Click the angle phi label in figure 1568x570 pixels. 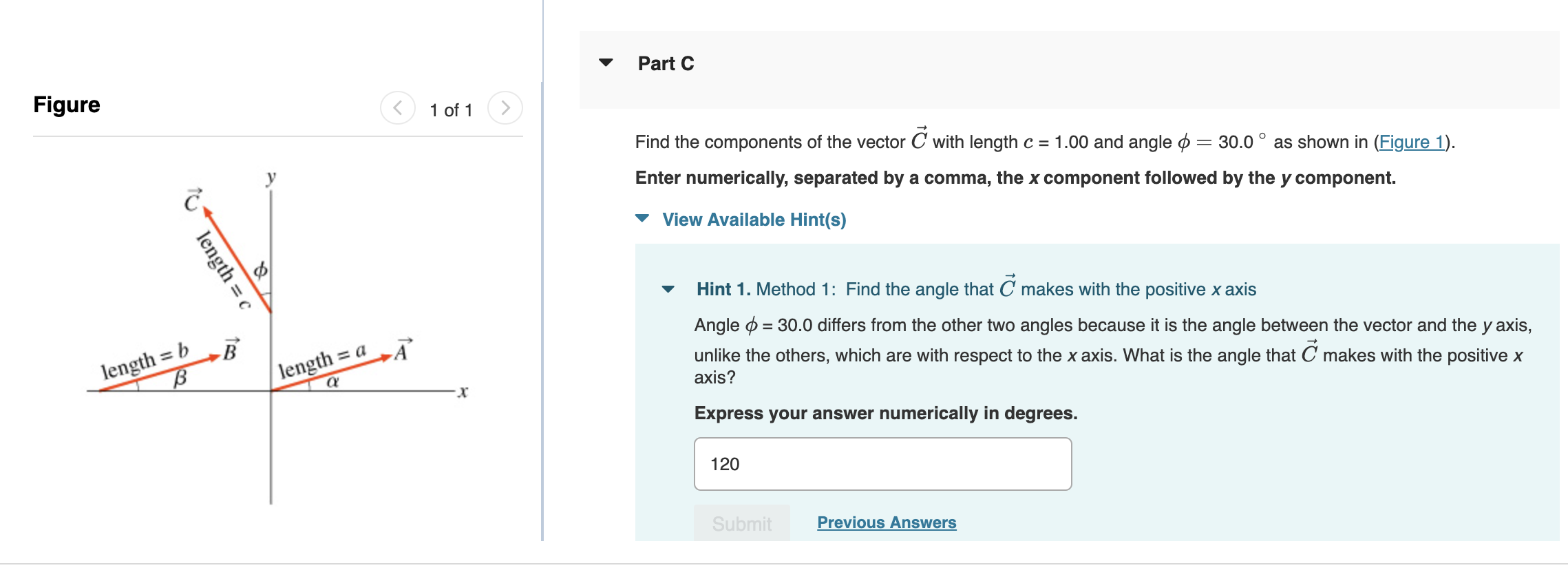tap(260, 268)
